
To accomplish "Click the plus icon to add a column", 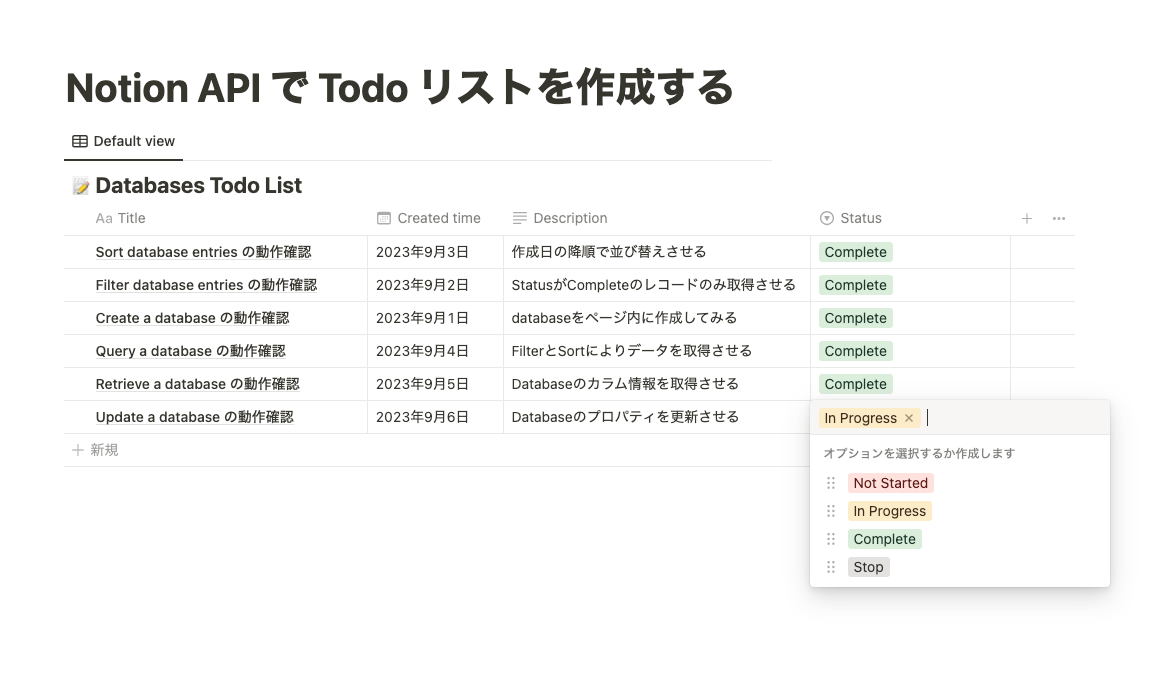I will 1027,219.
